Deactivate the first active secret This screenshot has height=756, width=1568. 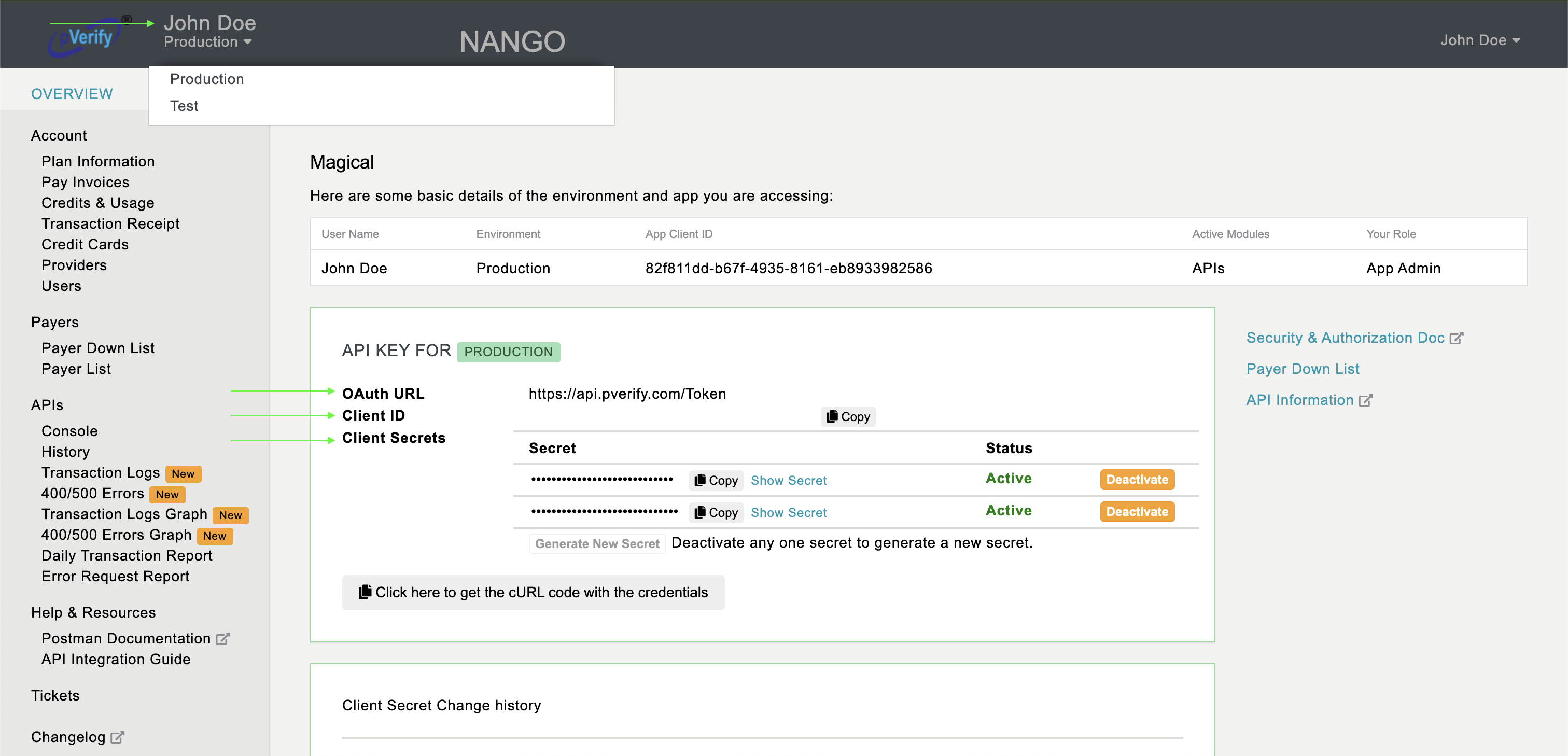click(1137, 480)
